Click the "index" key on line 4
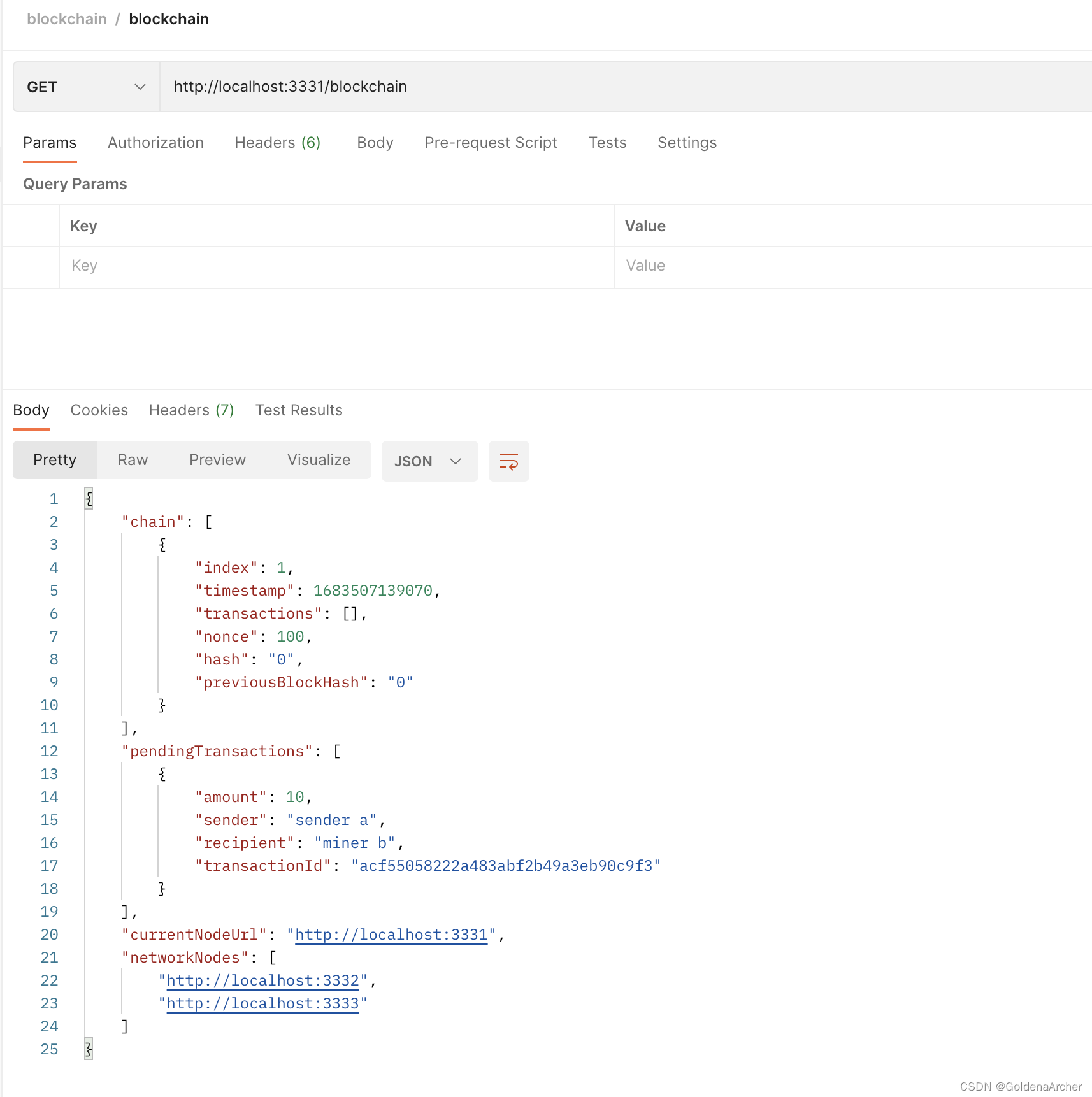This screenshot has height=1097, width=1092. click(226, 568)
